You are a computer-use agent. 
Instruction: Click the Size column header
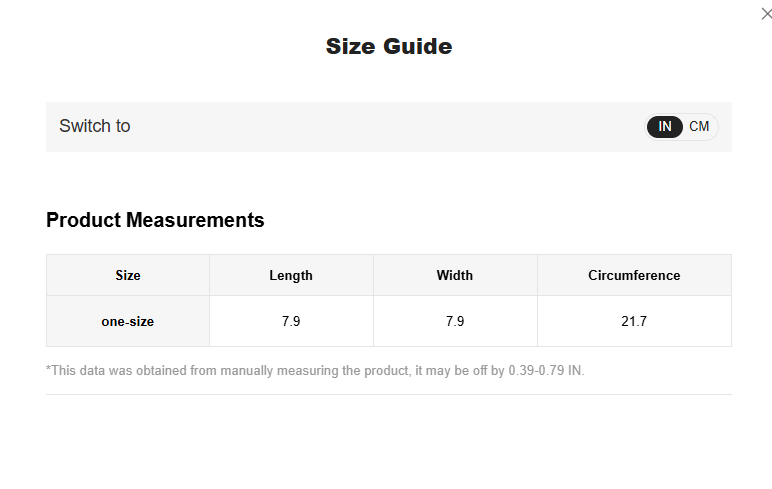(x=128, y=275)
